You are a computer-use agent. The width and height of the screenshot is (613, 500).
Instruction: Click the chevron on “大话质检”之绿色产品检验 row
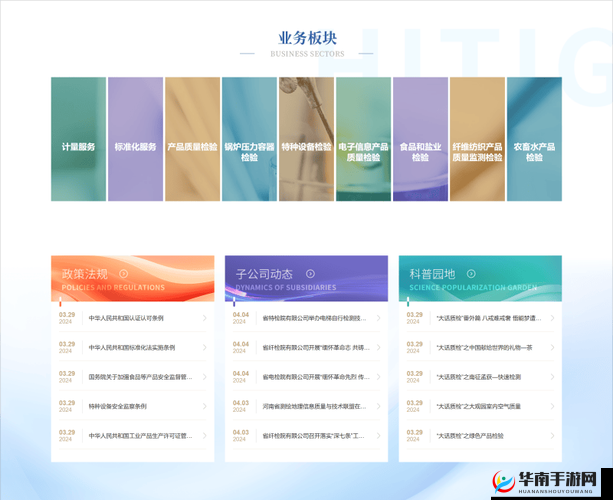click(x=552, y=435)
